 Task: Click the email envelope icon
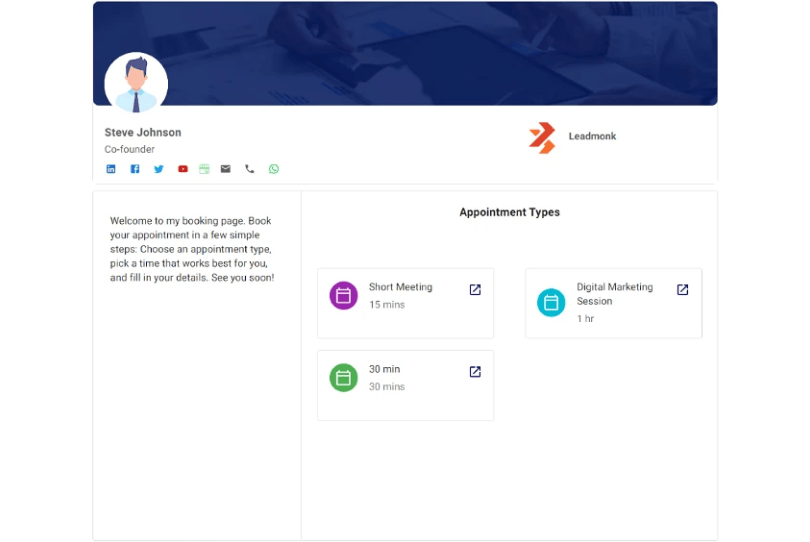pos(226,169)
